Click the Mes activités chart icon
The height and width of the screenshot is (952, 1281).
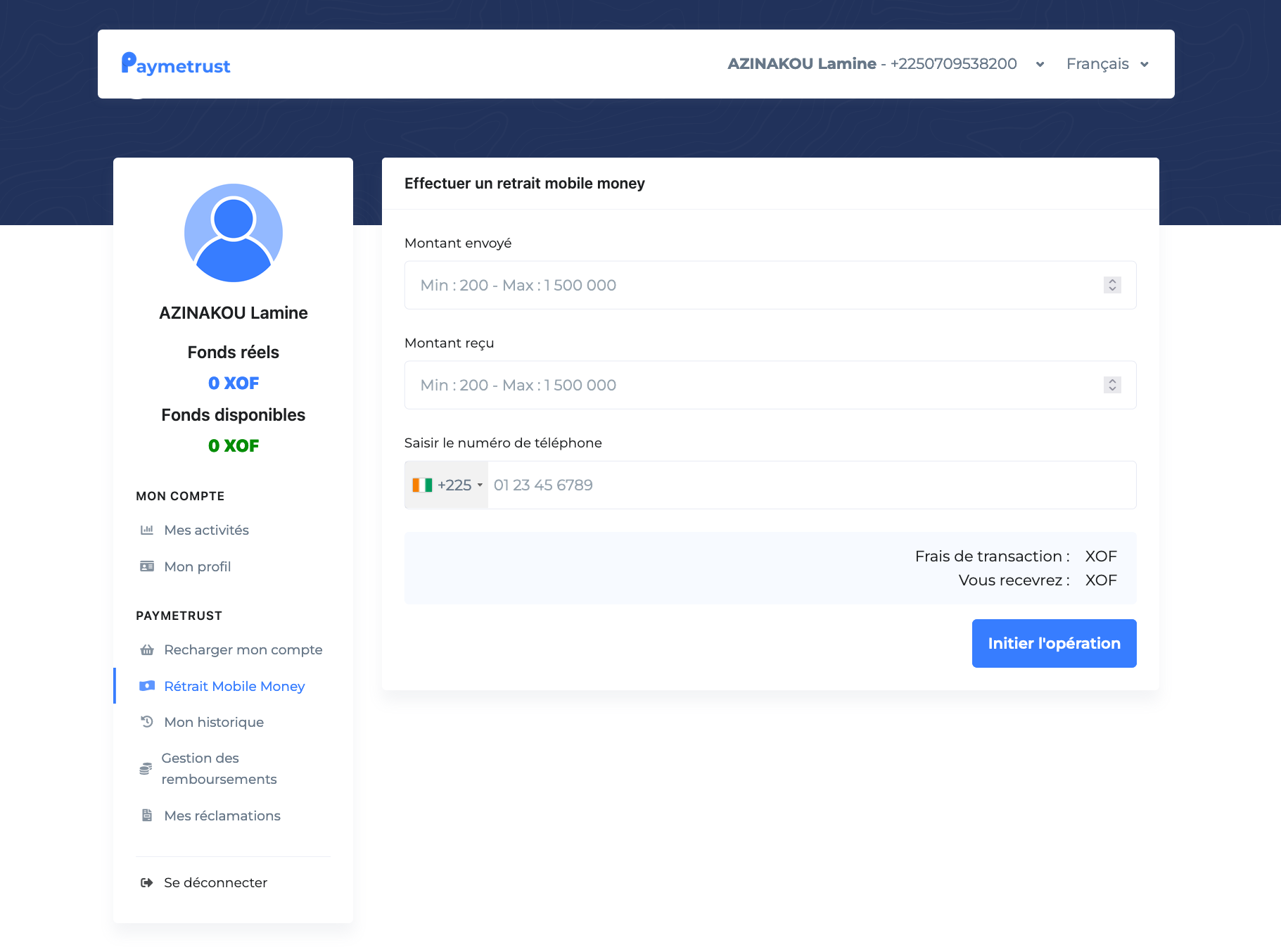(147, 530)
